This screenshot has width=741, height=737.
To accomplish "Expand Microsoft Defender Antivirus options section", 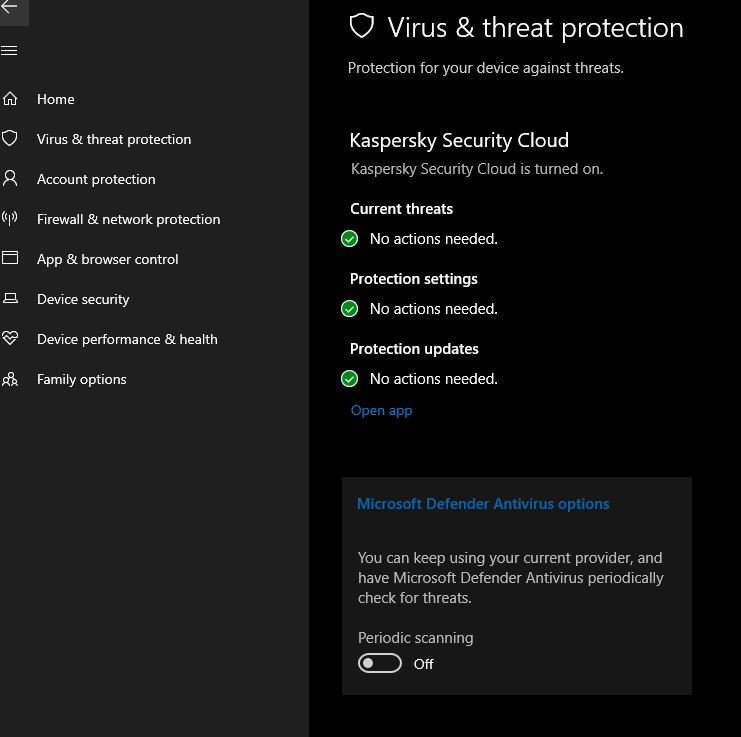I will click(483, 504).
